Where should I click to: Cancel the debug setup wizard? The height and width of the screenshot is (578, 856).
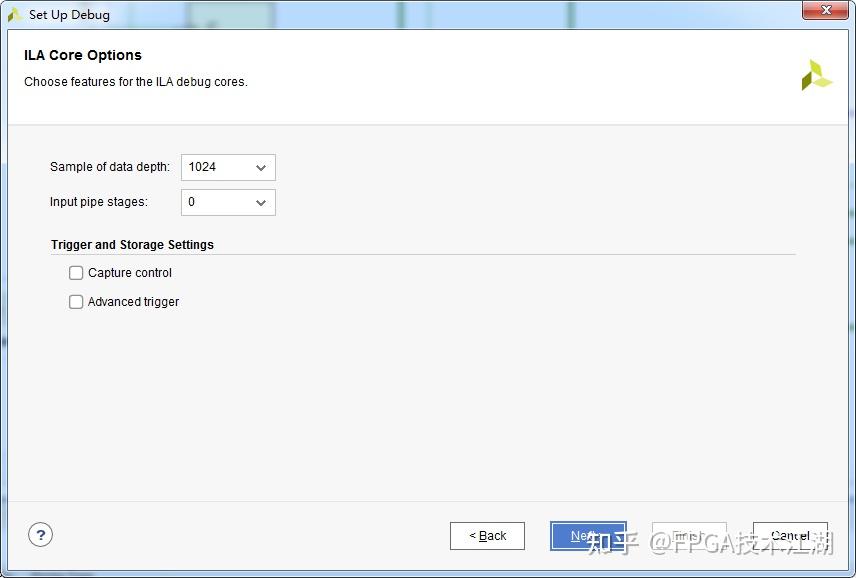[790, 536]
